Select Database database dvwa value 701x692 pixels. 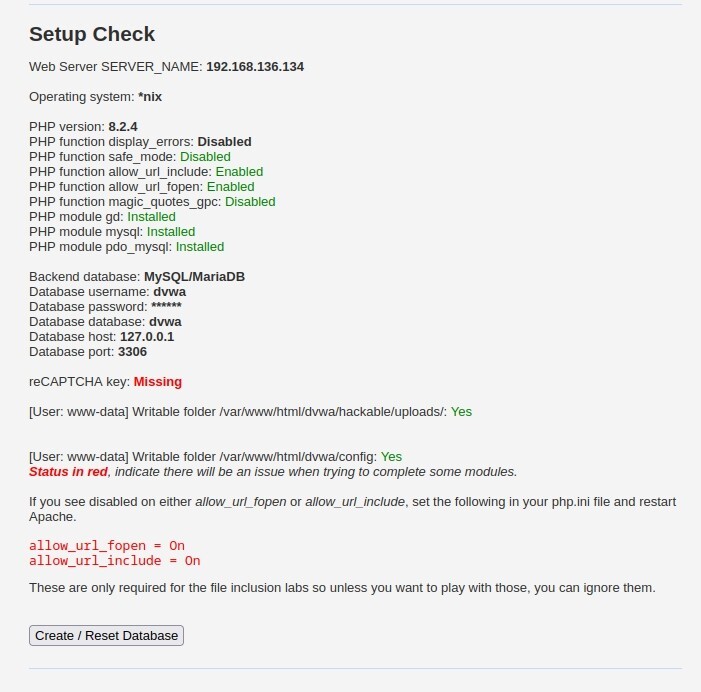click(x=165, y=321)
